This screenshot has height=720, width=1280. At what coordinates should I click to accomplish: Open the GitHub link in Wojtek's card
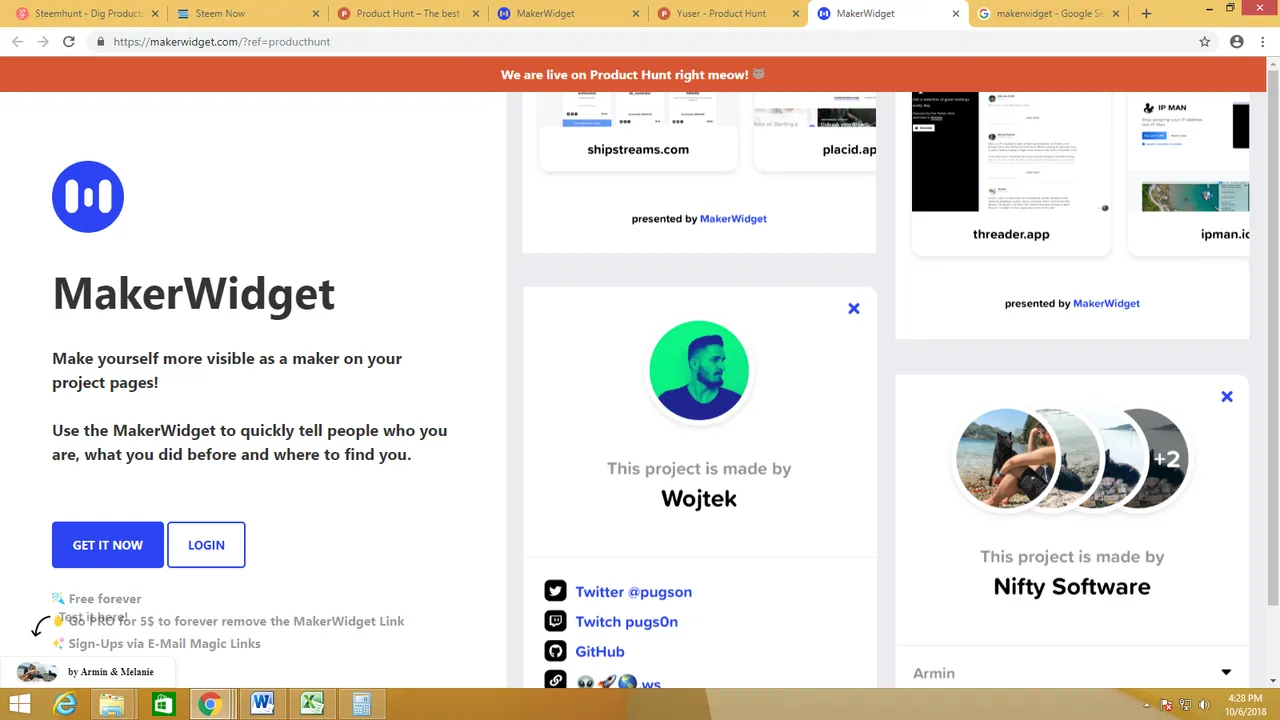(599, 652)
